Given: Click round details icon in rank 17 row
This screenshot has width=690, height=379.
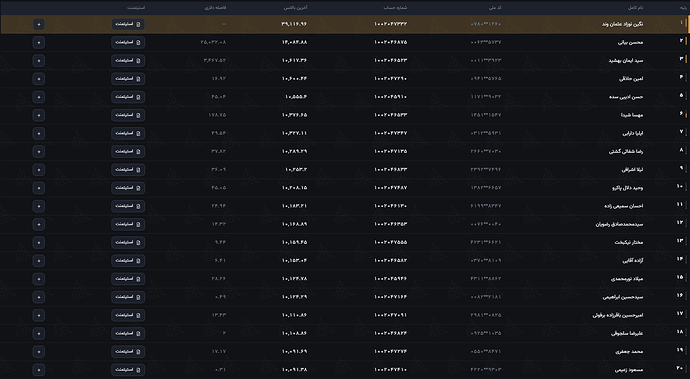Looking at the screenshot, I should point(39,315).
